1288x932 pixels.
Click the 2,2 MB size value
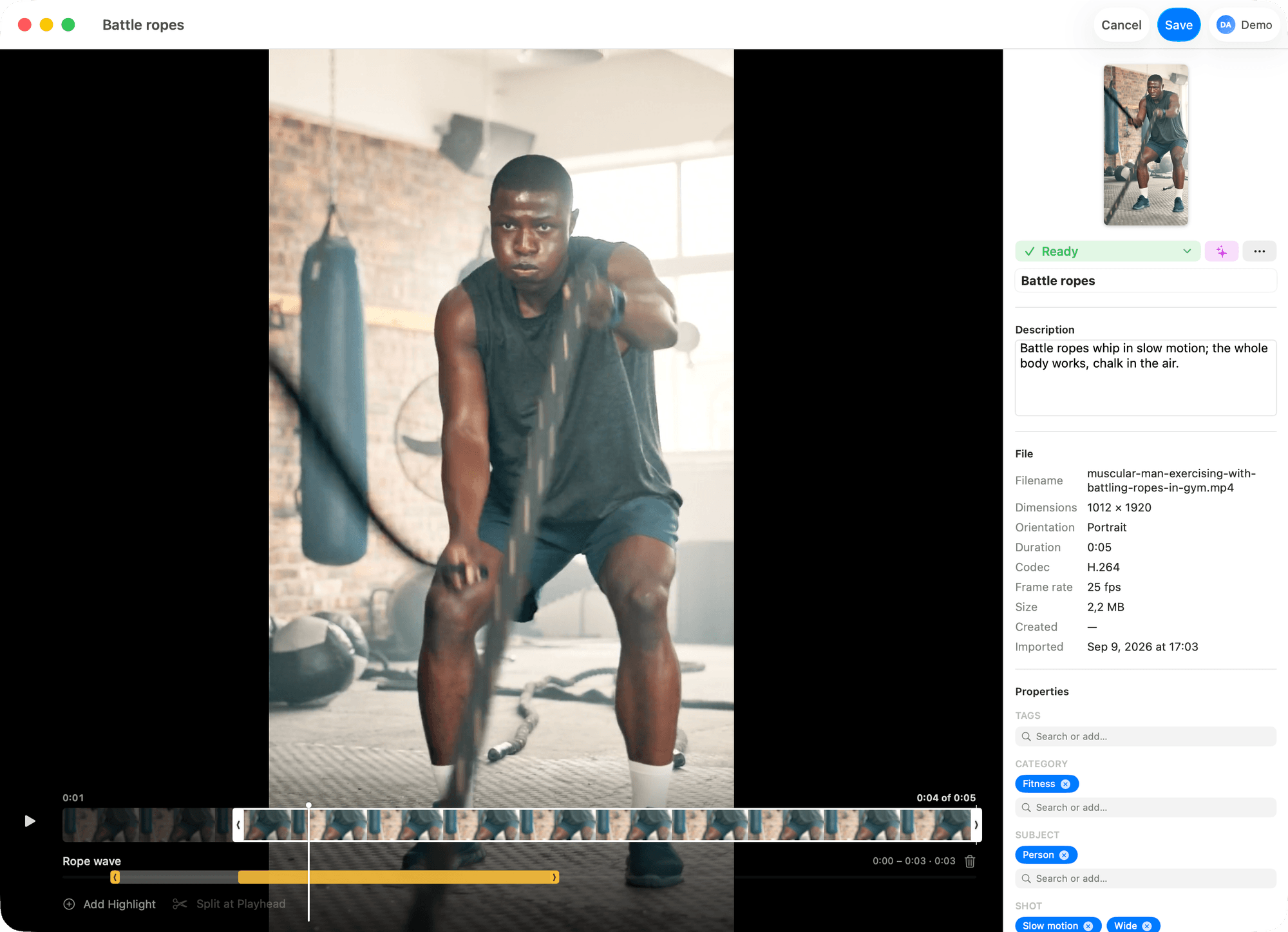(x=1106, y=607)
